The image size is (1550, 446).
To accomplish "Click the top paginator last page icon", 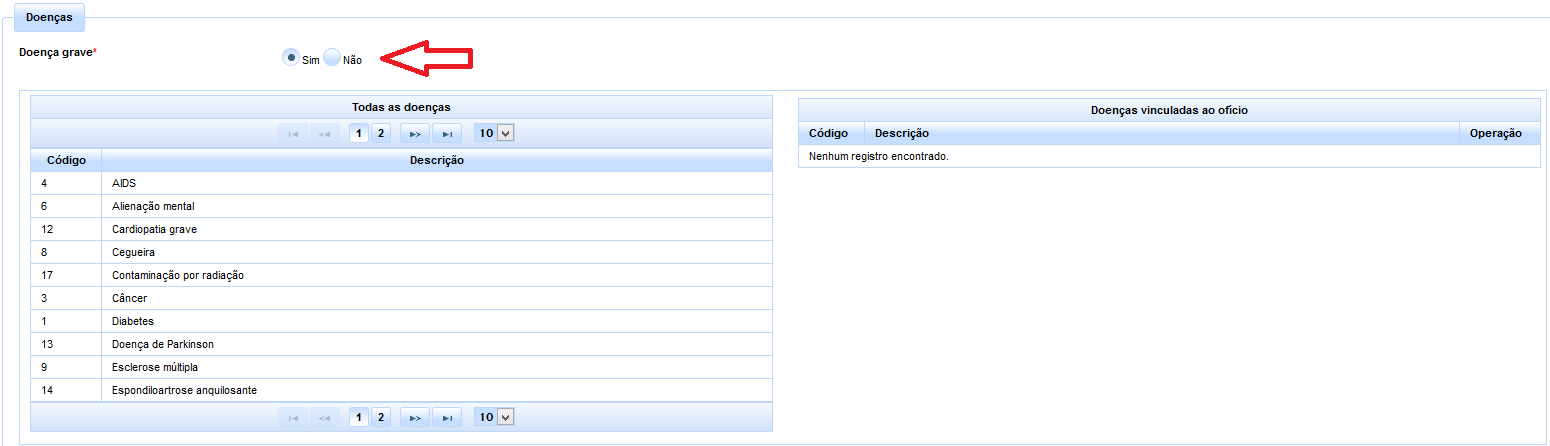I will point(447,134).
